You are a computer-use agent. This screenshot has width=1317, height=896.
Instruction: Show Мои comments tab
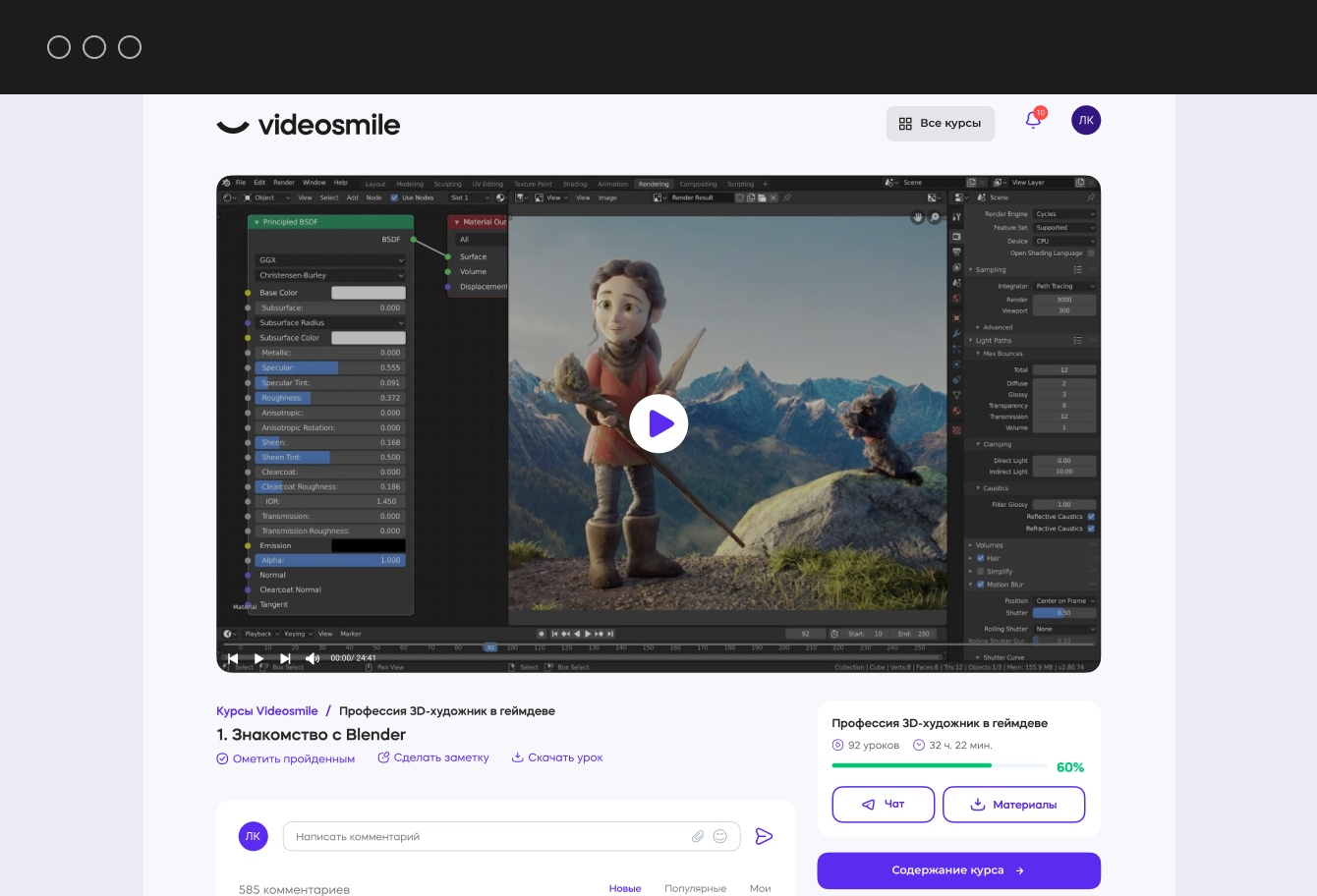(x=761, y=888)
